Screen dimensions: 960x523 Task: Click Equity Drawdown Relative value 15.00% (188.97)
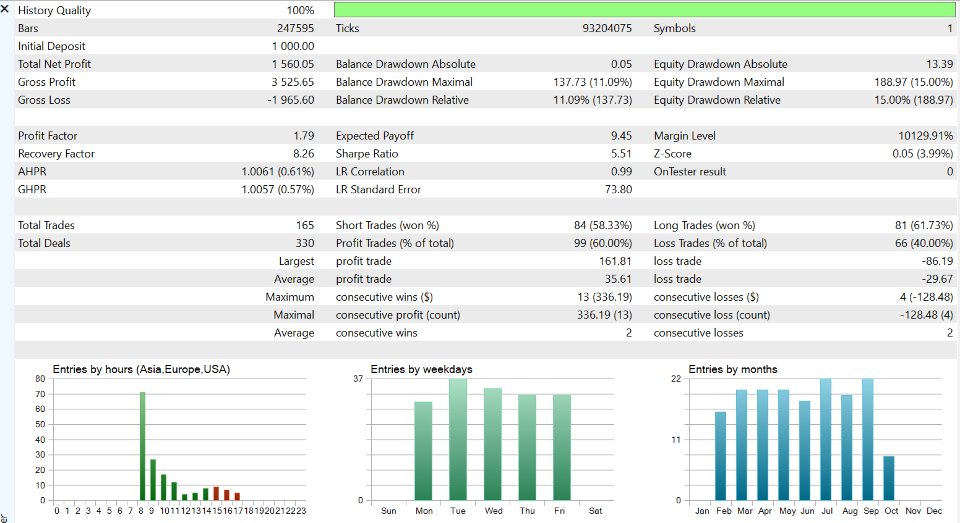tap(913, 100)
